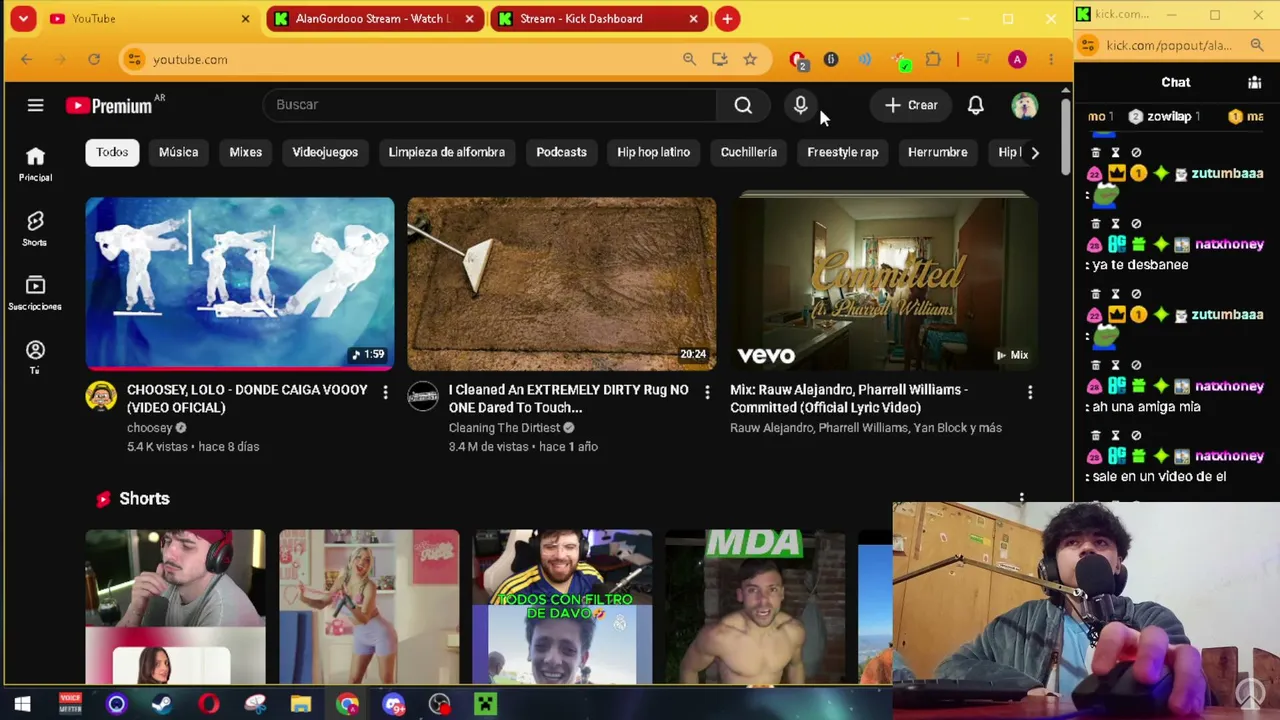Open the Committed Vevo mix thumbnail
The width and height of the screenshot is (1280, 720).
(x=884, y=284)
